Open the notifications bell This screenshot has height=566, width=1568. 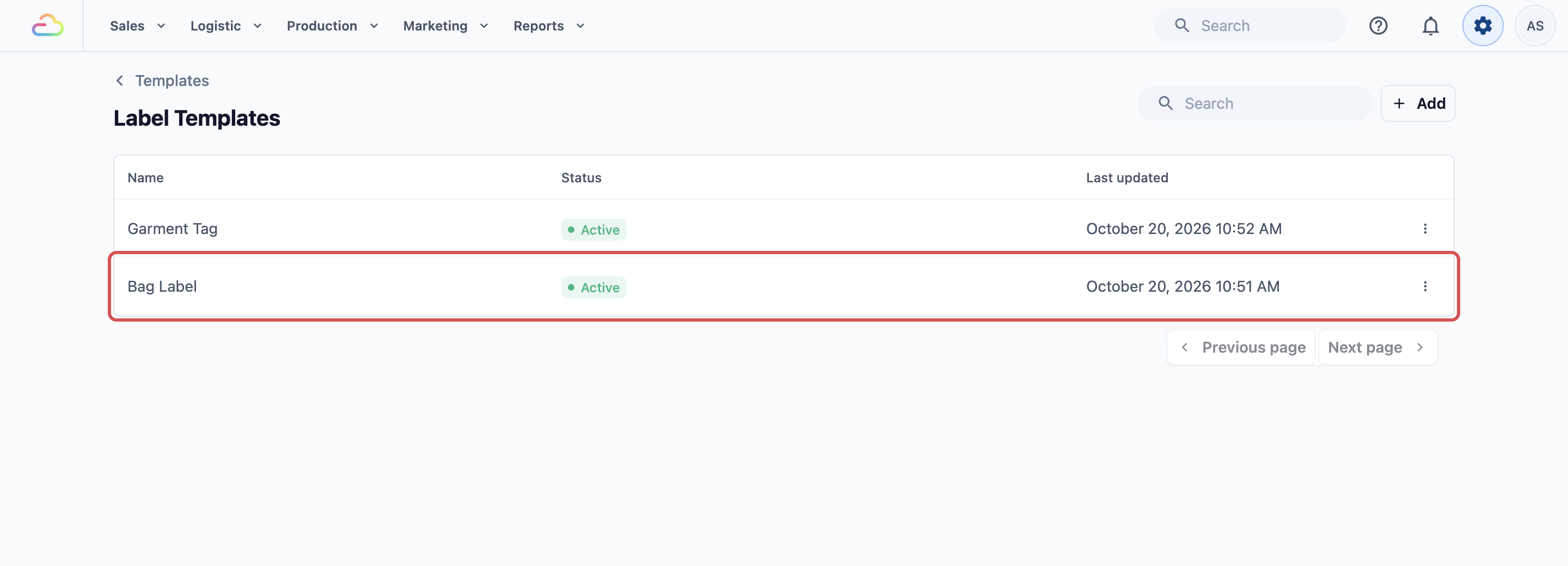(1430, 26)
